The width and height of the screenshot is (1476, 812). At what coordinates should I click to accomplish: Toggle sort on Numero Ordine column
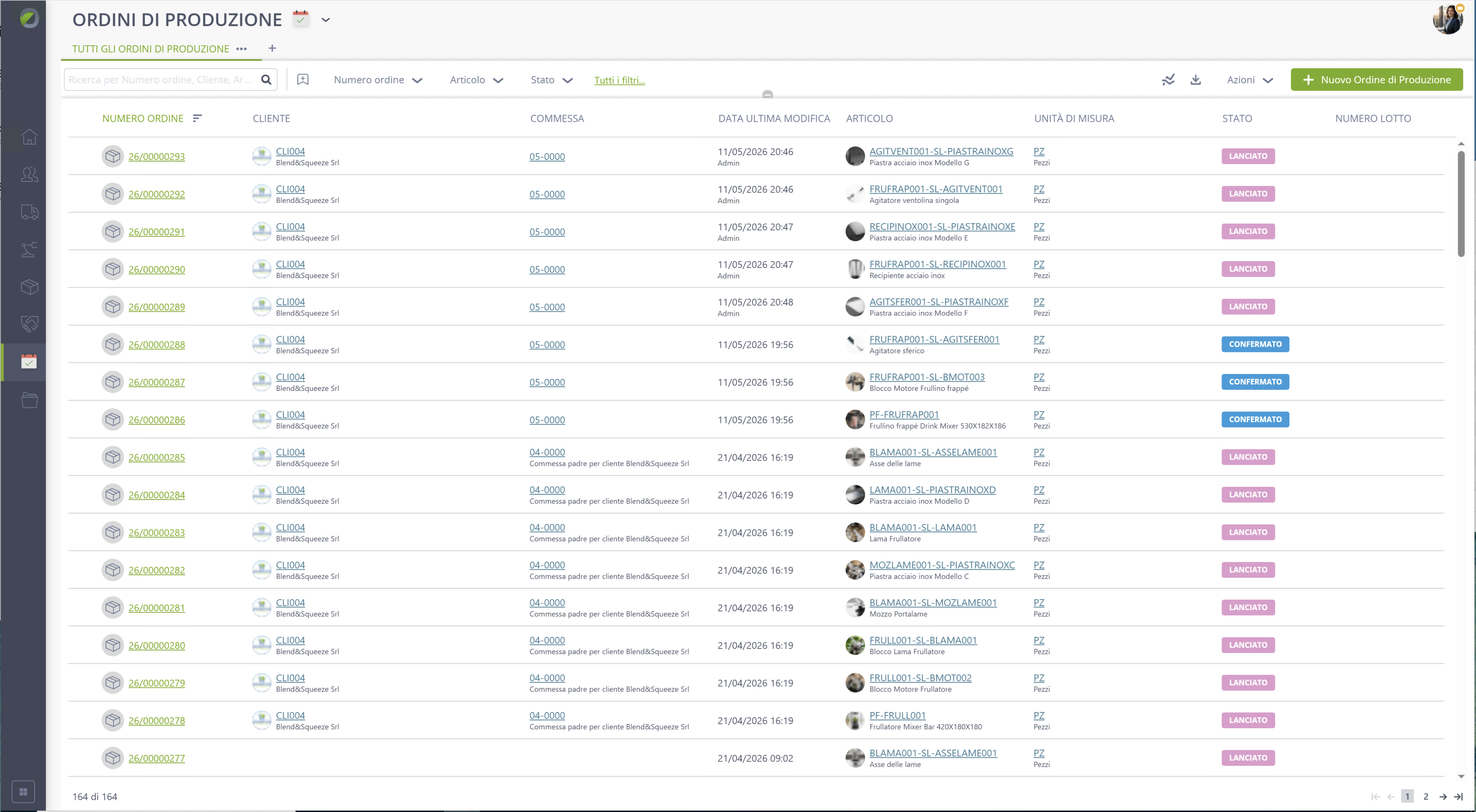(x=197, y=118)
